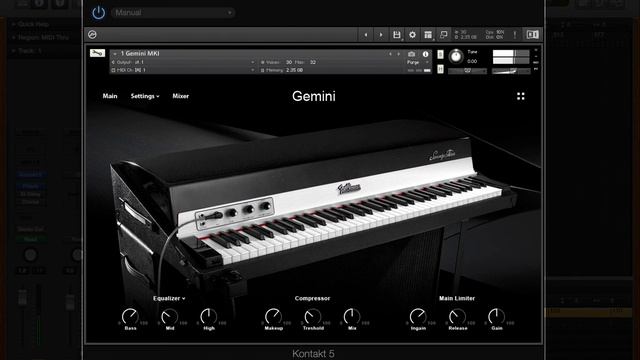Click the instrument volume slider
The image size is (640, 360).
(x=511, y=71)
